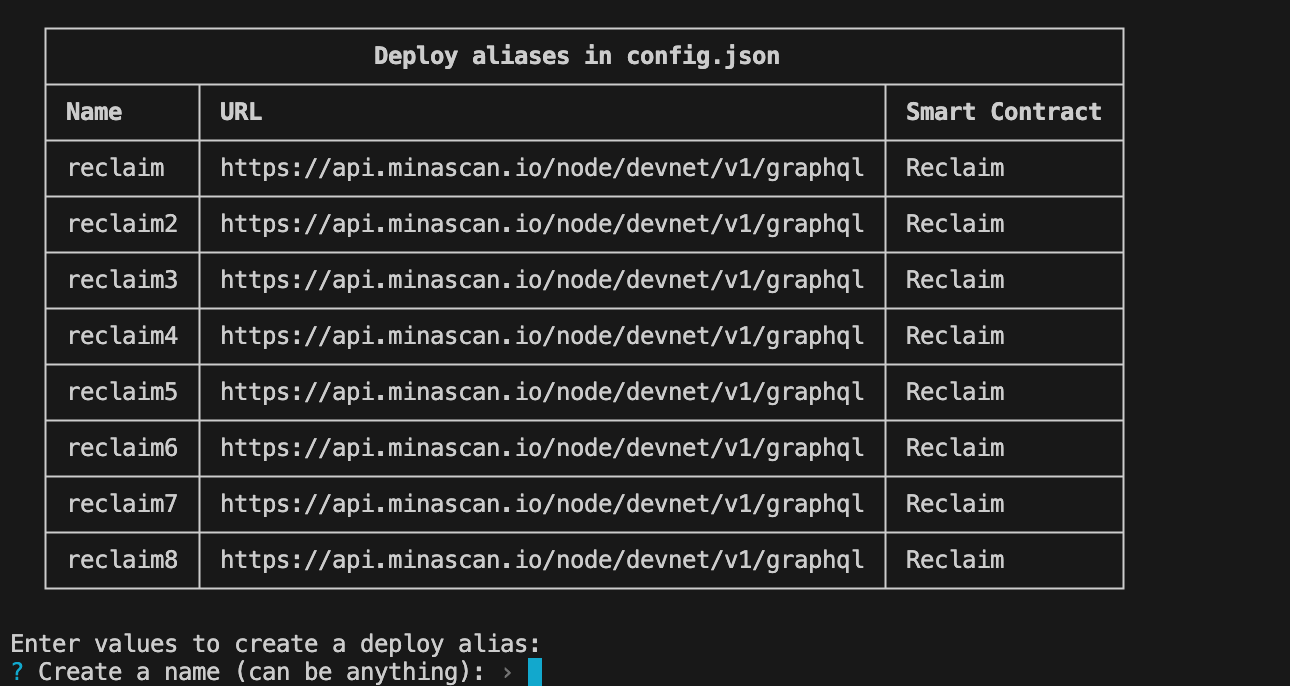The width and height of the screenshot is (1290, 686).
Task: Select the reclaim4 alias name cell
Action: 122,336
